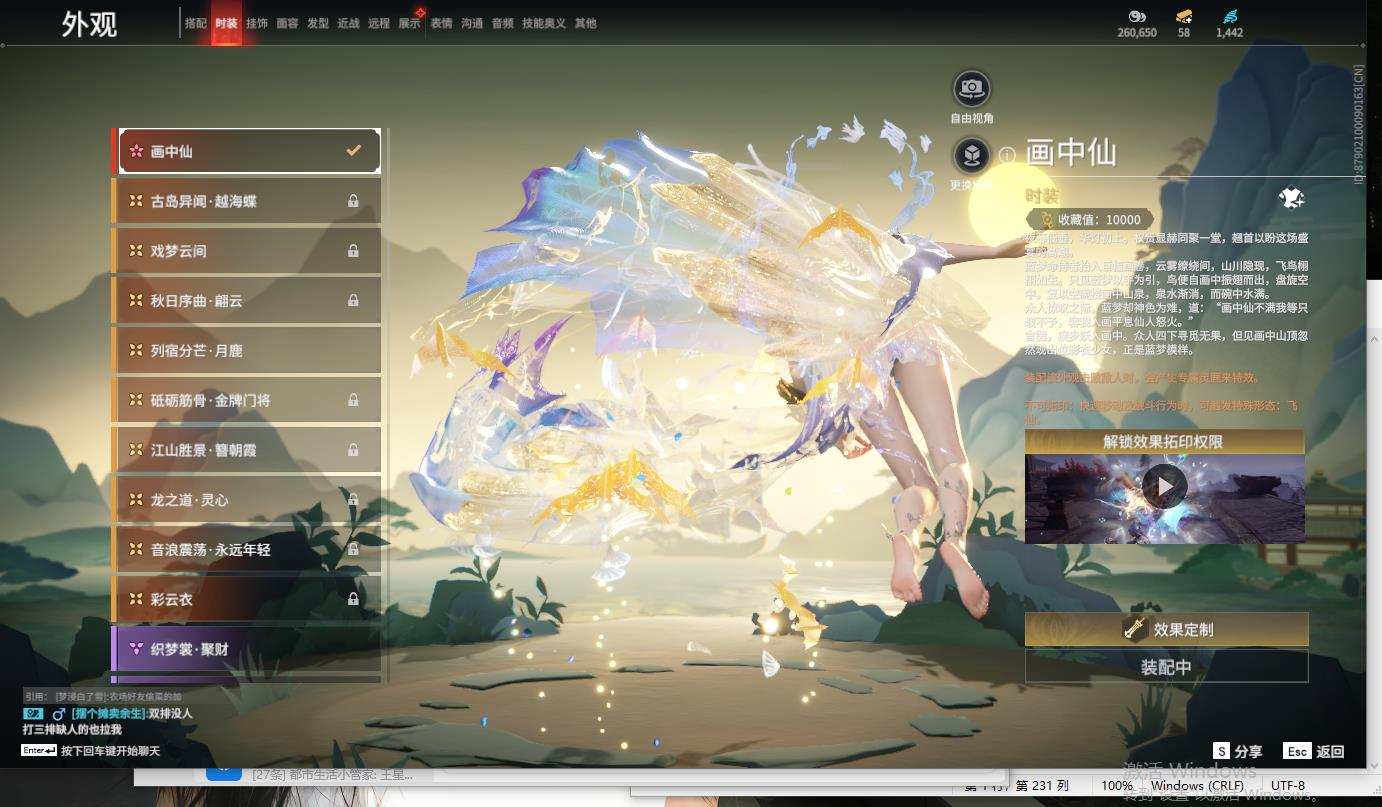Click the 解锁效果拓印权限 banner
The height and width of the screenshot is (807, 1382).
coord(1165,442)
